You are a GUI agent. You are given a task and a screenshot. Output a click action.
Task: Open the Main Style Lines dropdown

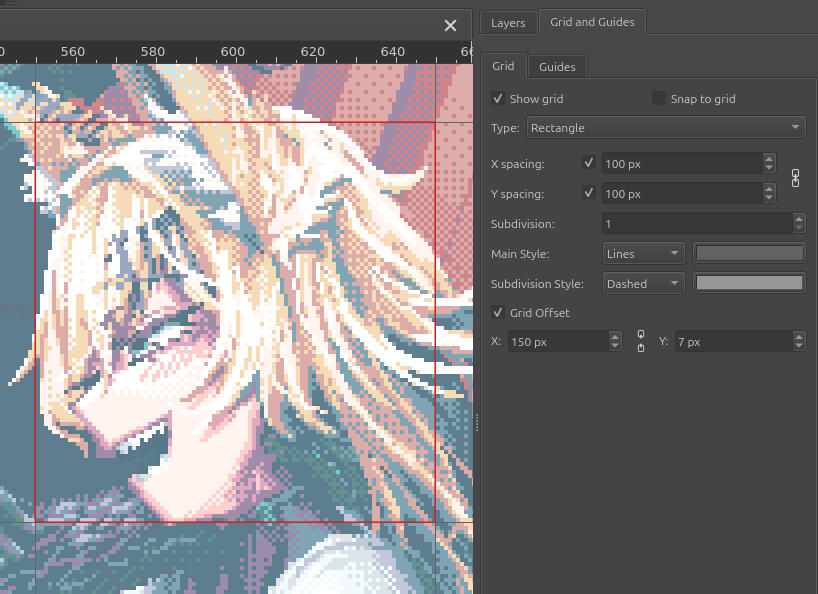(643, 253)
